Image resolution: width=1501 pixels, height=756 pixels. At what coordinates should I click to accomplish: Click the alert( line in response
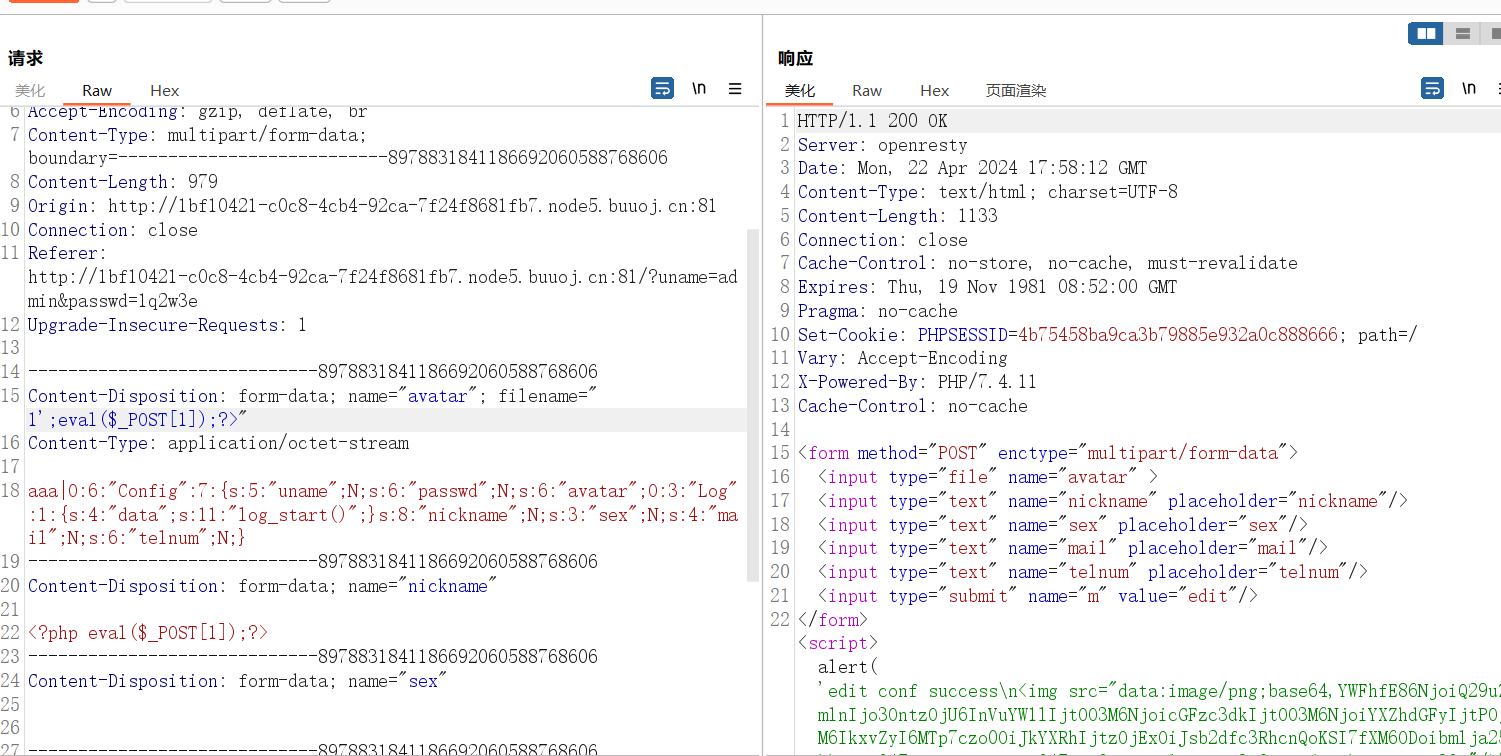click(847, 667)
